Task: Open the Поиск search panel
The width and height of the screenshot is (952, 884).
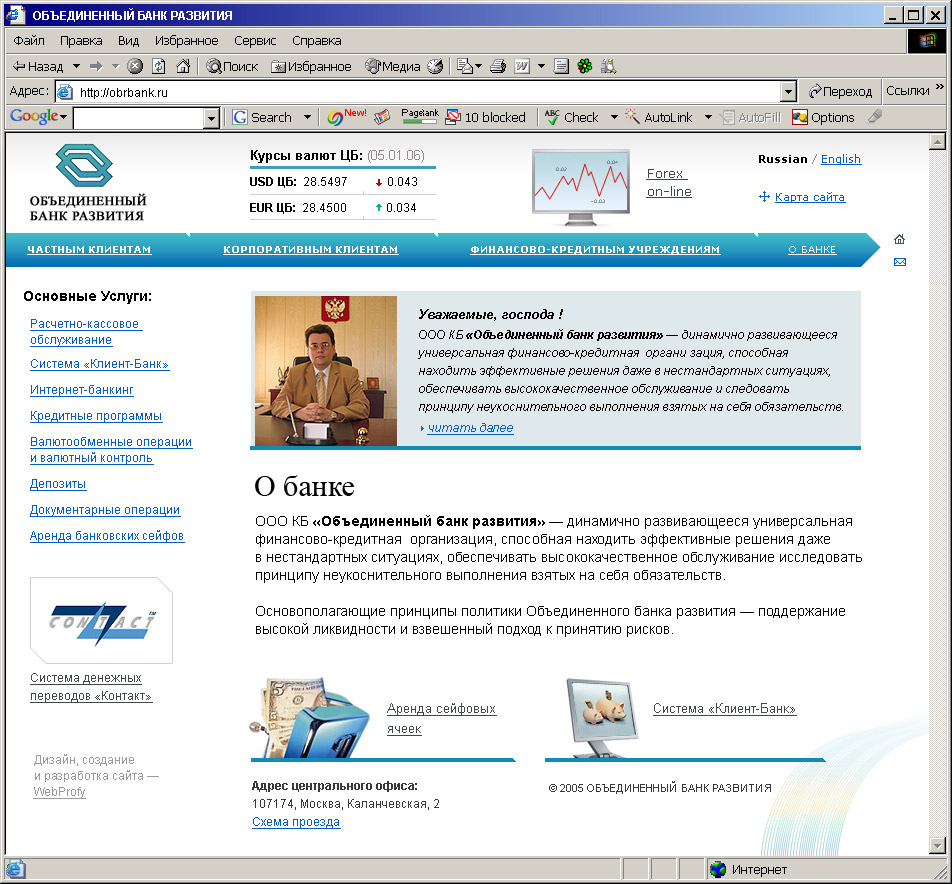Action: [x=233, y=66]
